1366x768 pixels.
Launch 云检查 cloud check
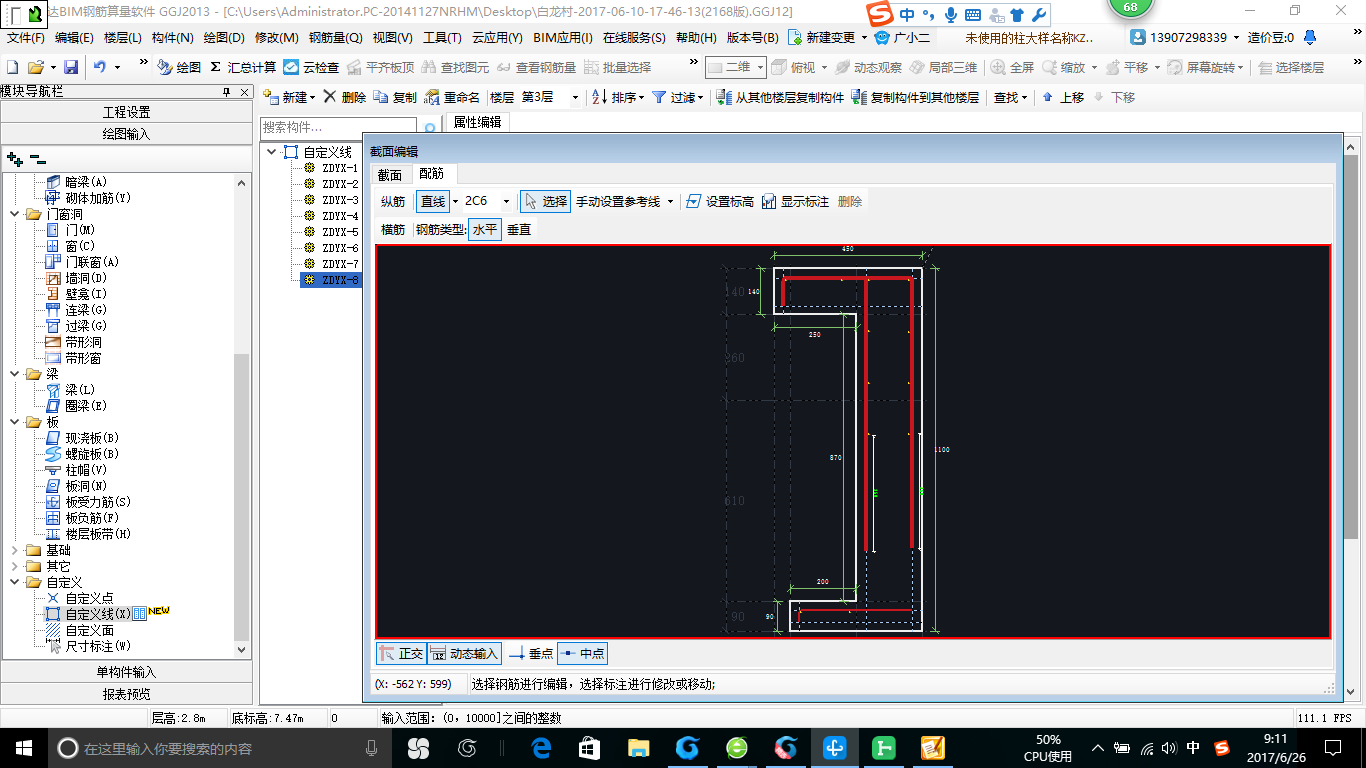click(x=311, y=67)
